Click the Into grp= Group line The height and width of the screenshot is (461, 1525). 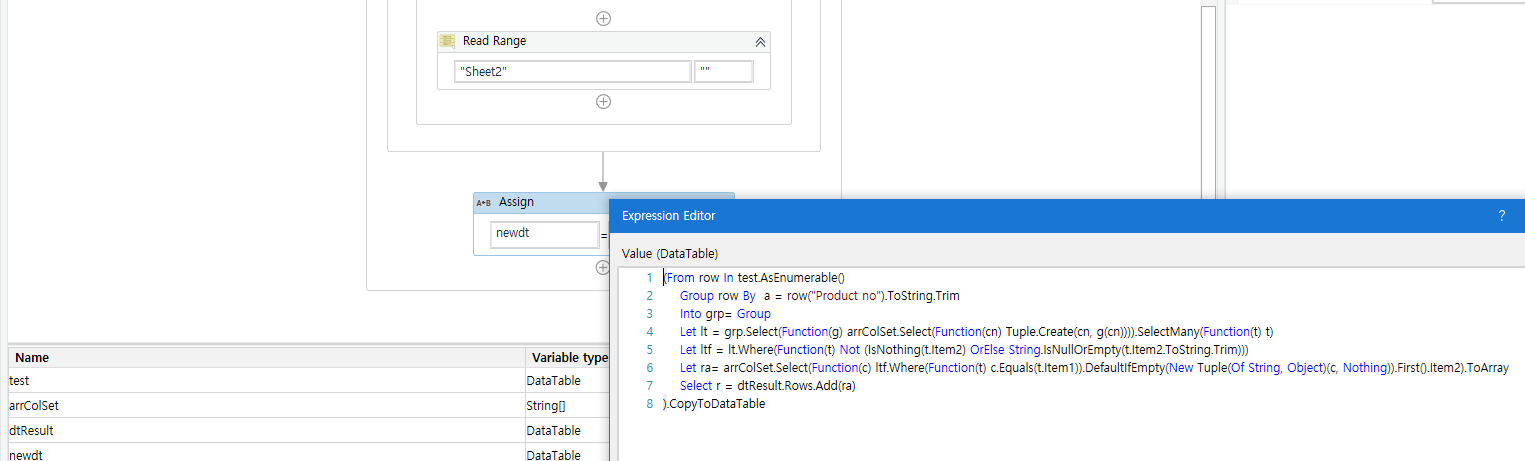(x=725, y=314)
